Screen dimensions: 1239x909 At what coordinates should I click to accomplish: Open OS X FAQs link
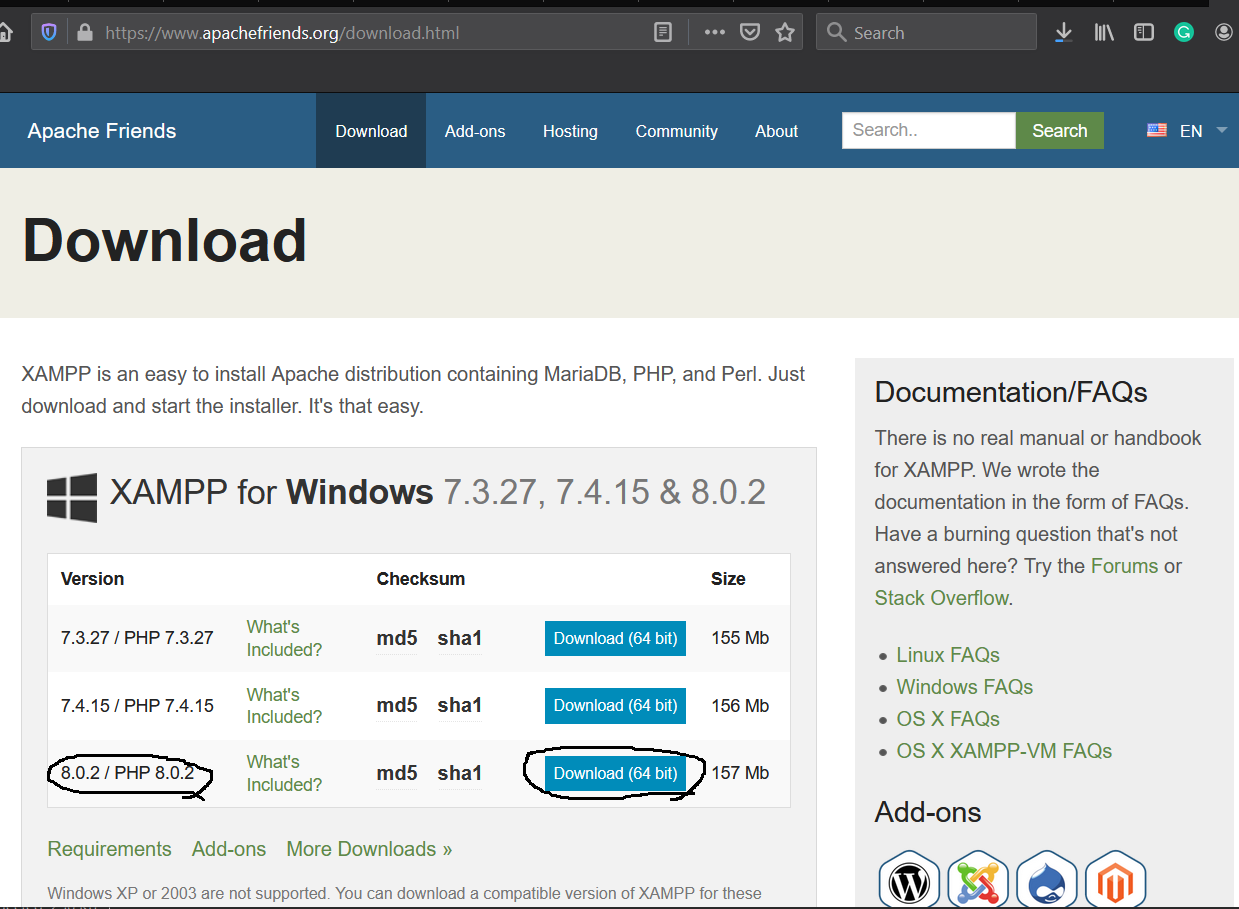[x=948, y=719]
